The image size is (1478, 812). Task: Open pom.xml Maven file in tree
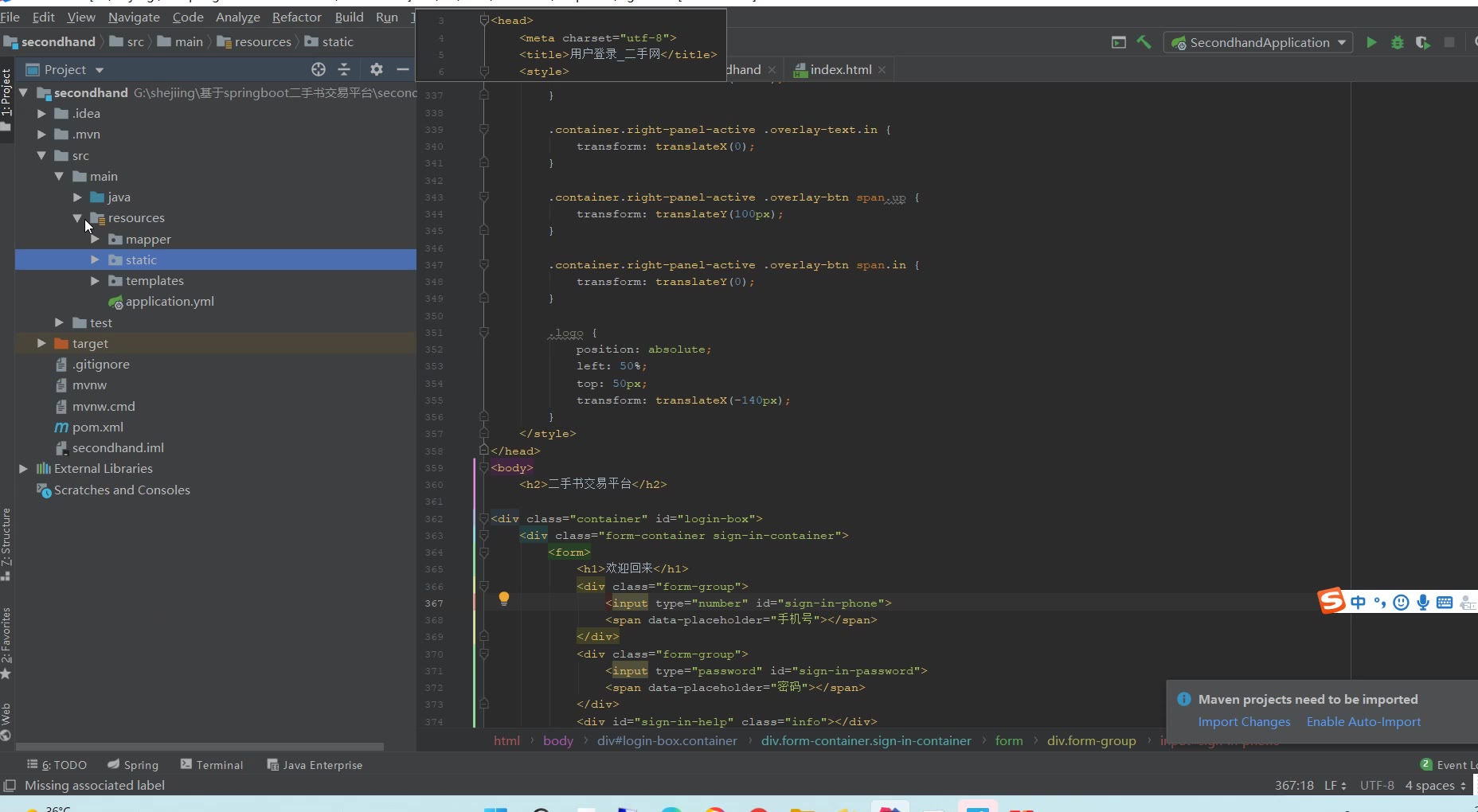point(97,427)
